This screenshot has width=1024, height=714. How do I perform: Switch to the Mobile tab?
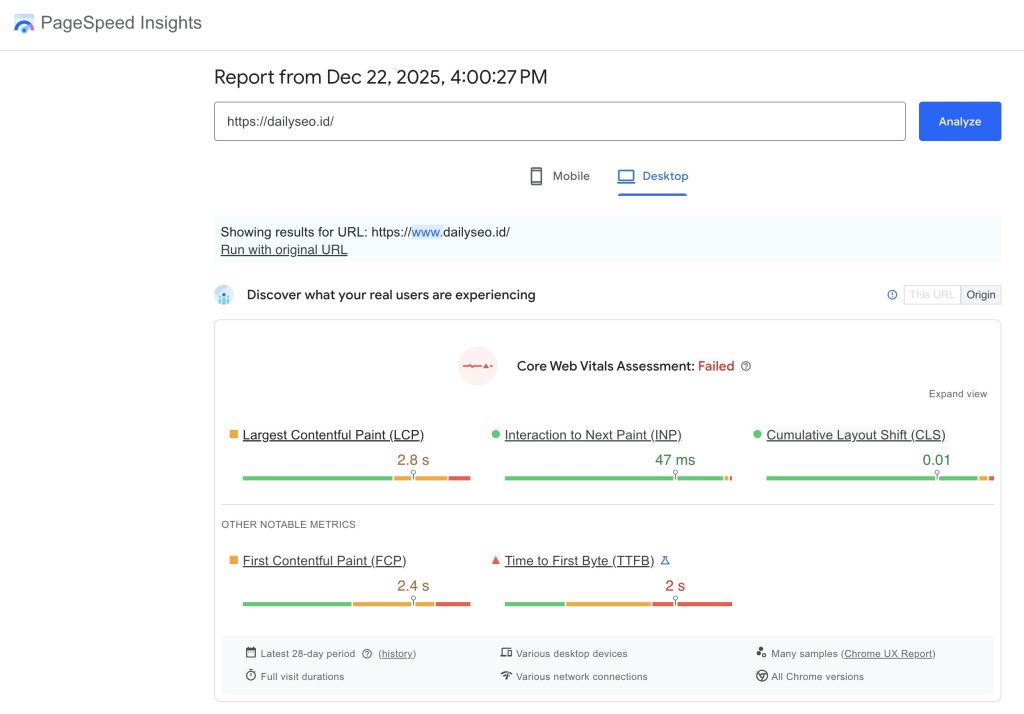559,176
